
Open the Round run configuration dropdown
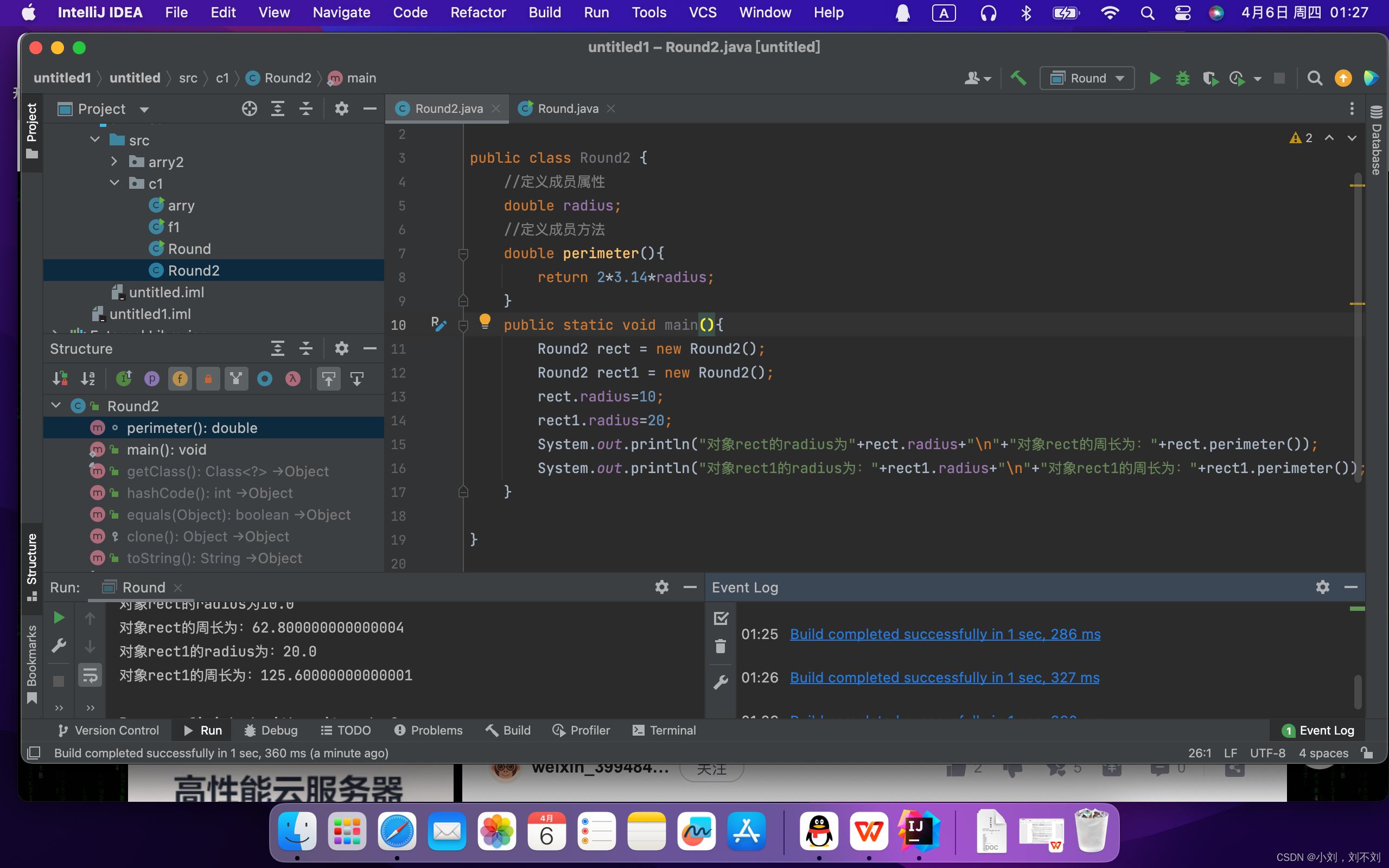pyautogui.click(x=1087, y=78)
